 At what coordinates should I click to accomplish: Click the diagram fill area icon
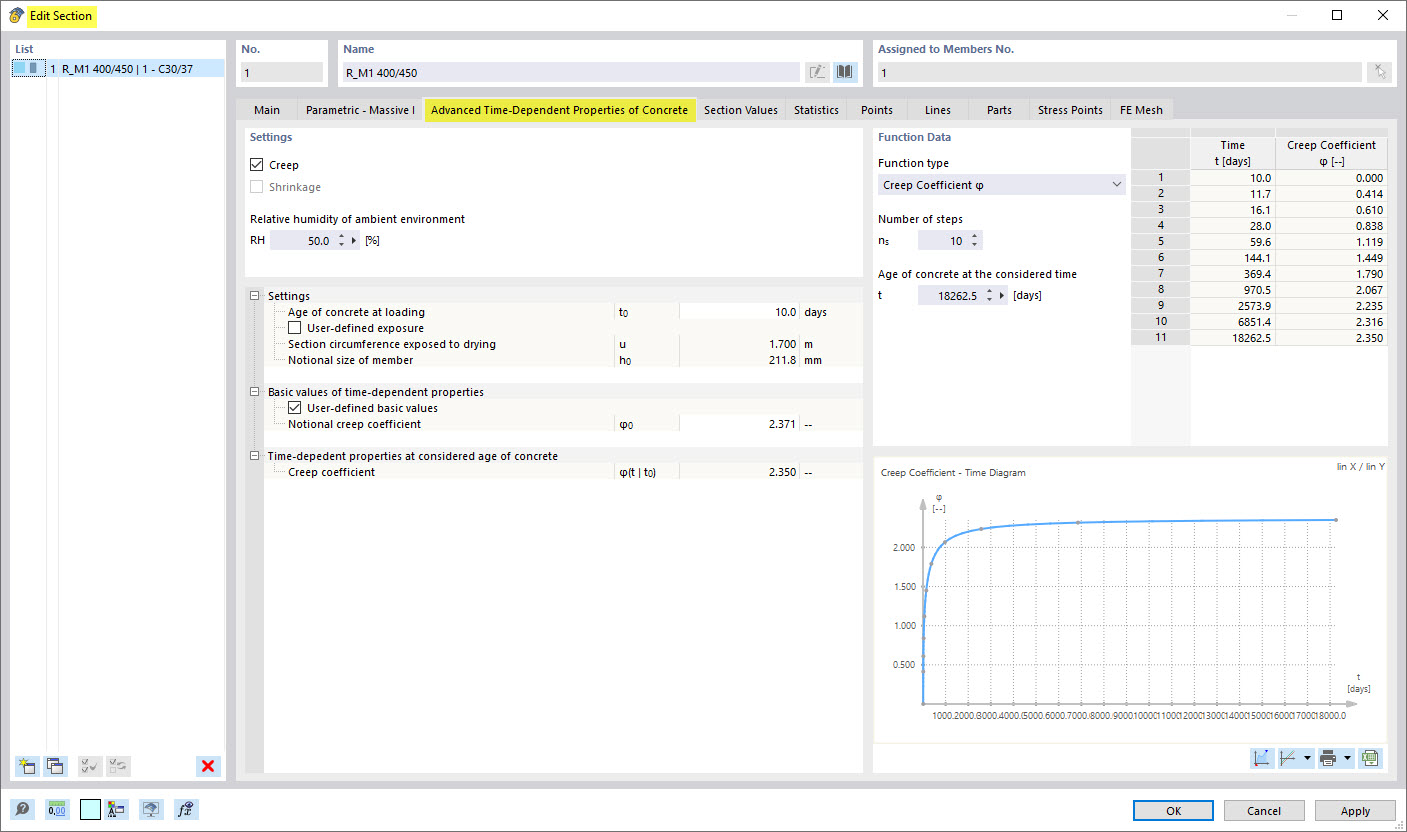coord(1262,758)
